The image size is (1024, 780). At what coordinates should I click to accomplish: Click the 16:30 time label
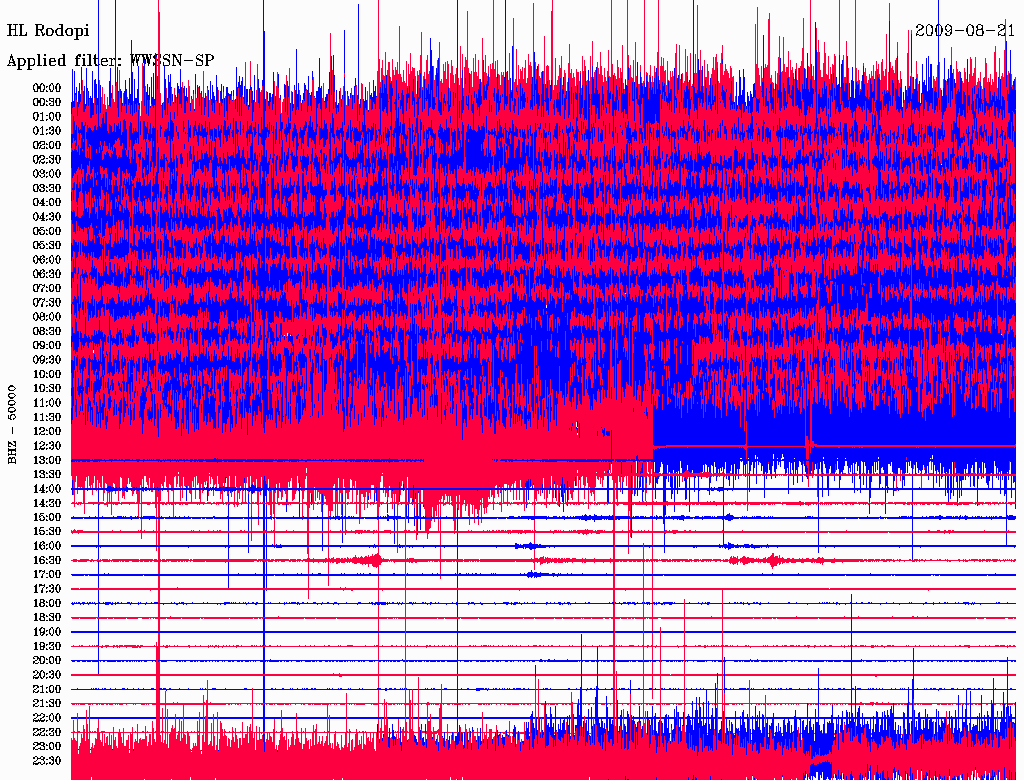(47, 560)
